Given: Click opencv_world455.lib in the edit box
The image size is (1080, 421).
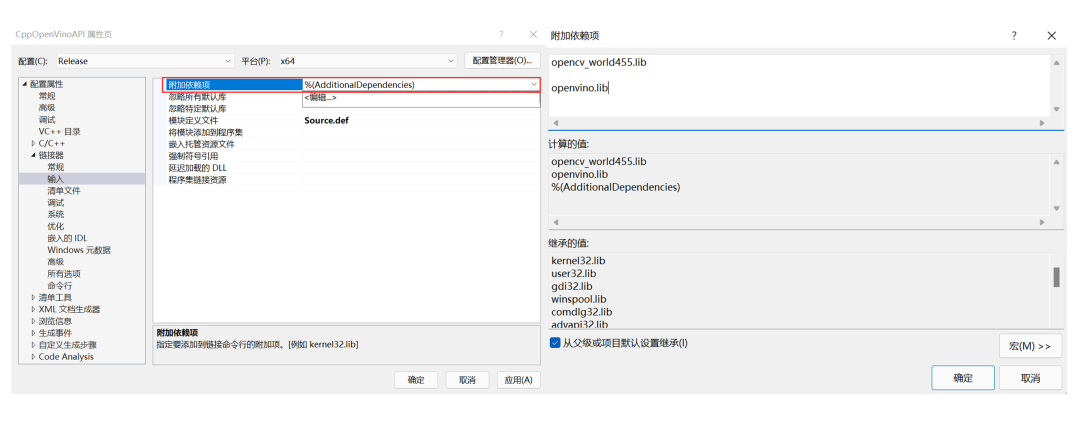Looking at the screenshot, I should coord(599,63).
